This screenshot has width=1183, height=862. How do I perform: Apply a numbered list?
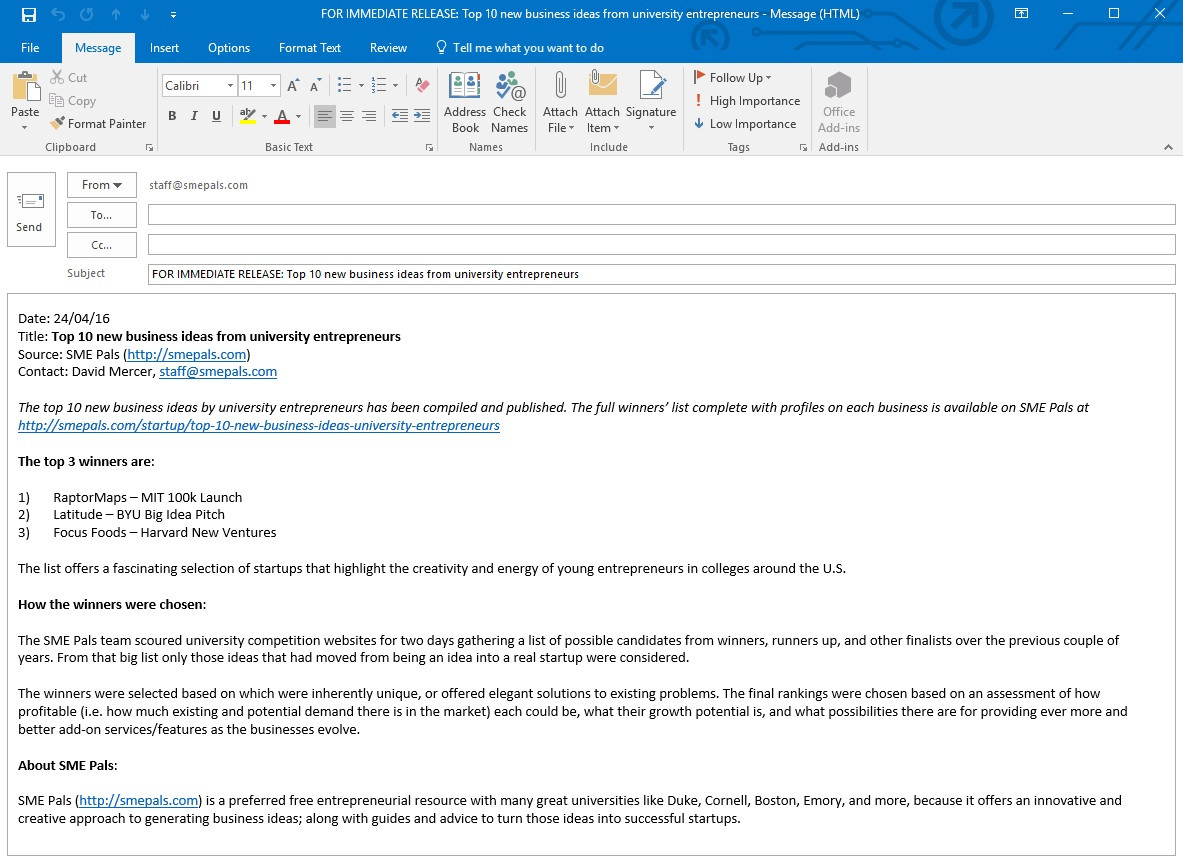(379, 85)
